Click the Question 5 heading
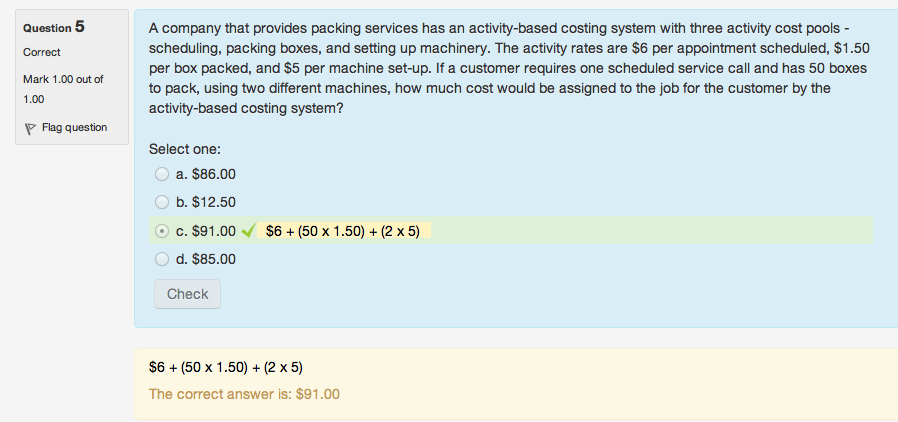The image size is (898, 422). [53, 27]
